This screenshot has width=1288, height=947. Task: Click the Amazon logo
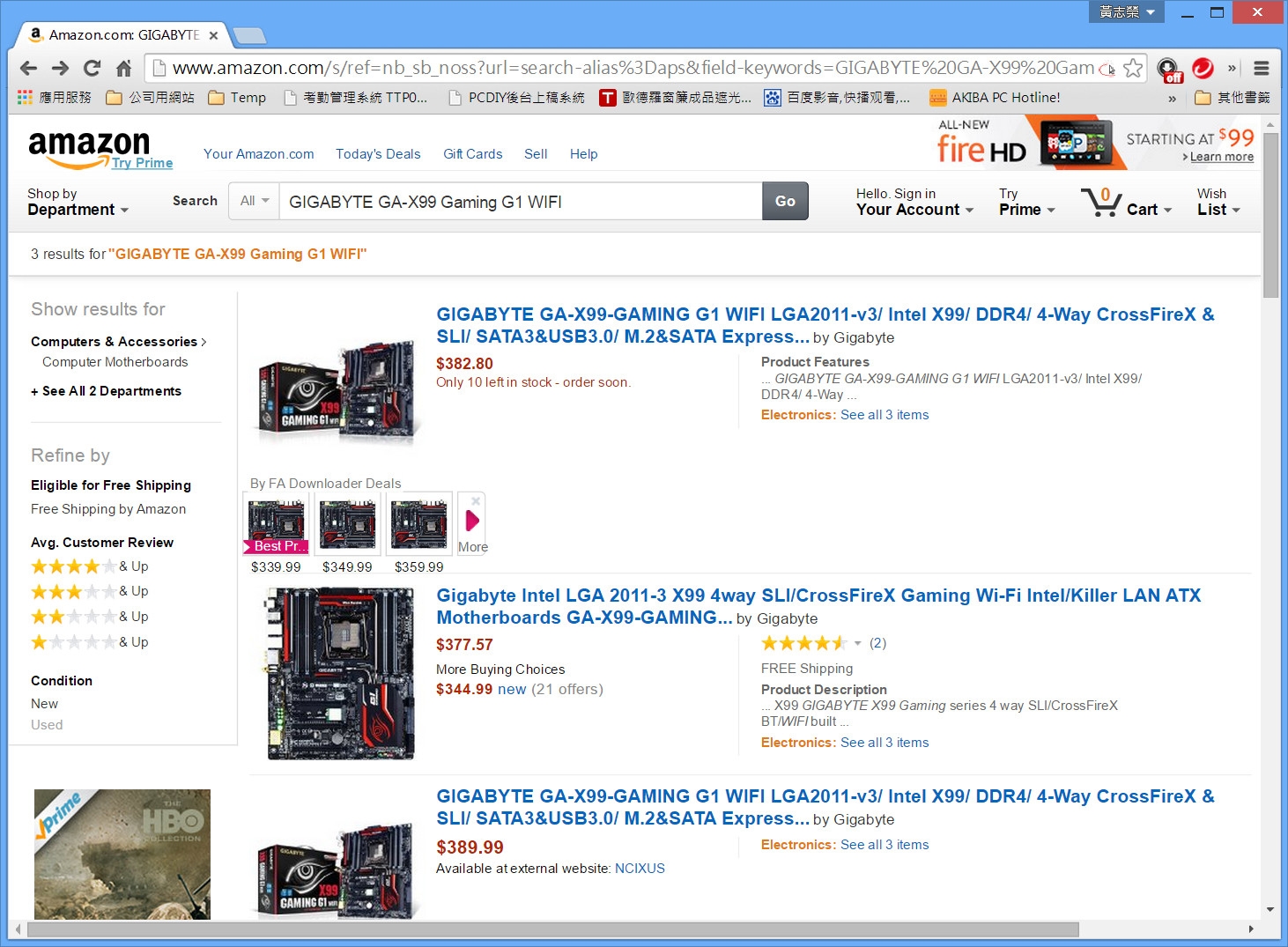pyautogui.click(x=89, y=149)
